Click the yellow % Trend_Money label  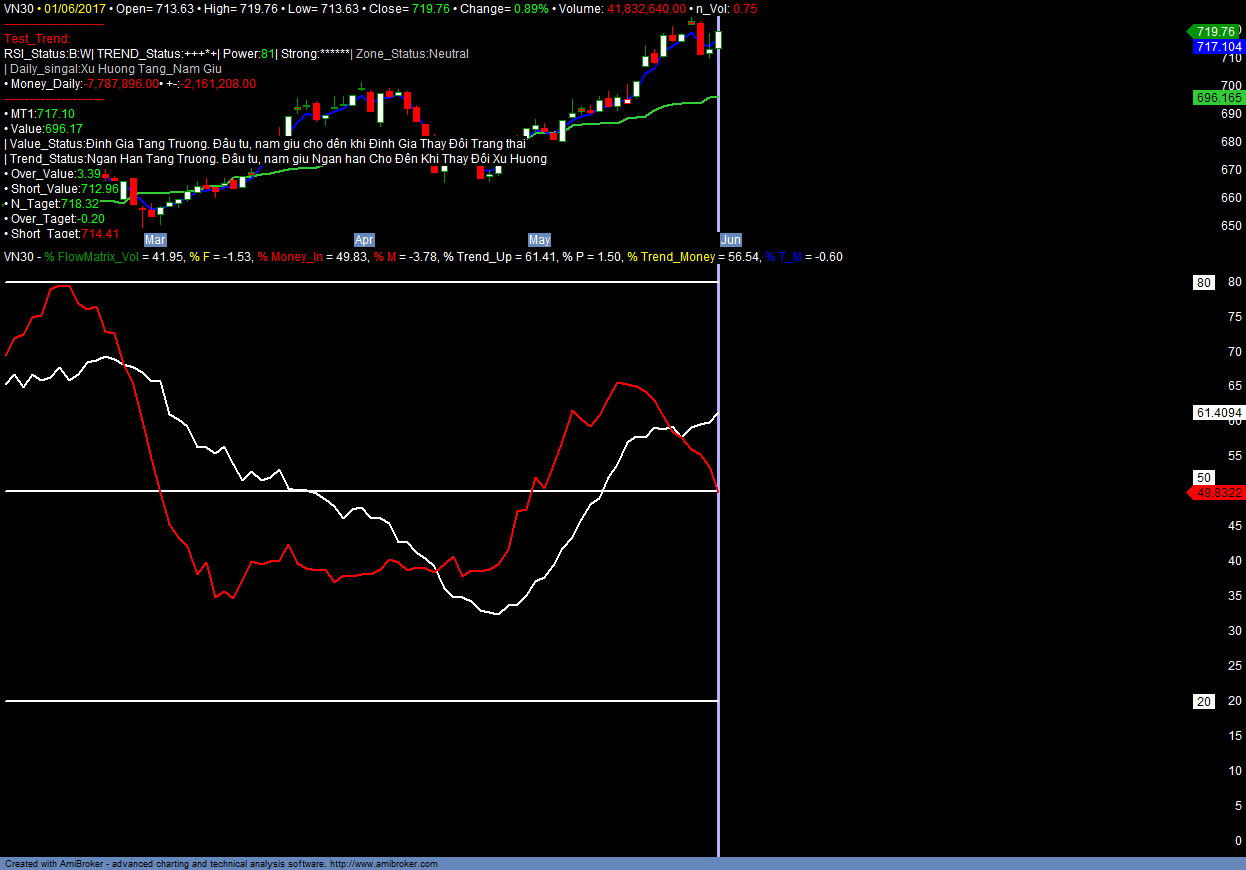click(x=671, y=257)
